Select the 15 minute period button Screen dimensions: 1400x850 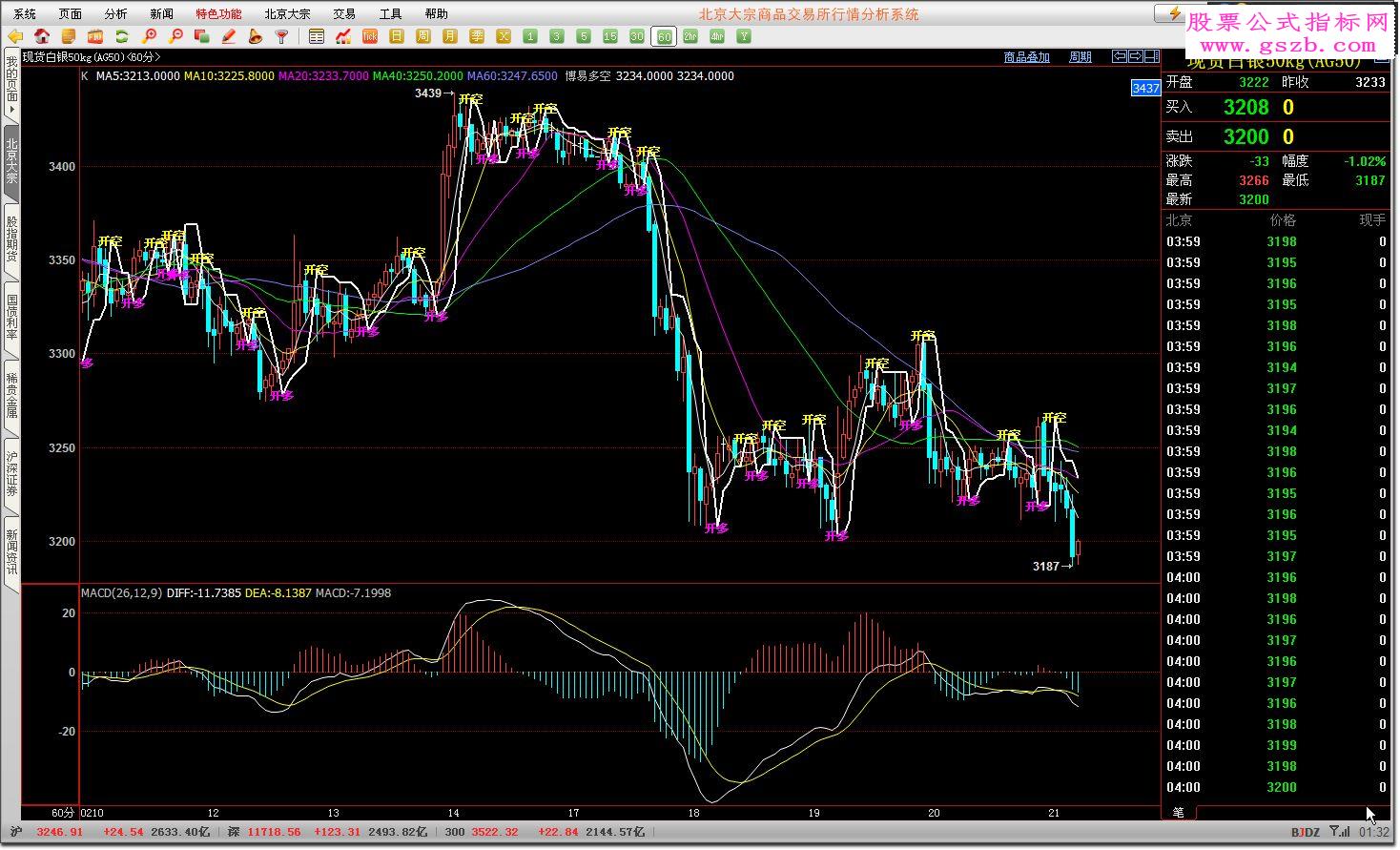click(x=610, y=36)
